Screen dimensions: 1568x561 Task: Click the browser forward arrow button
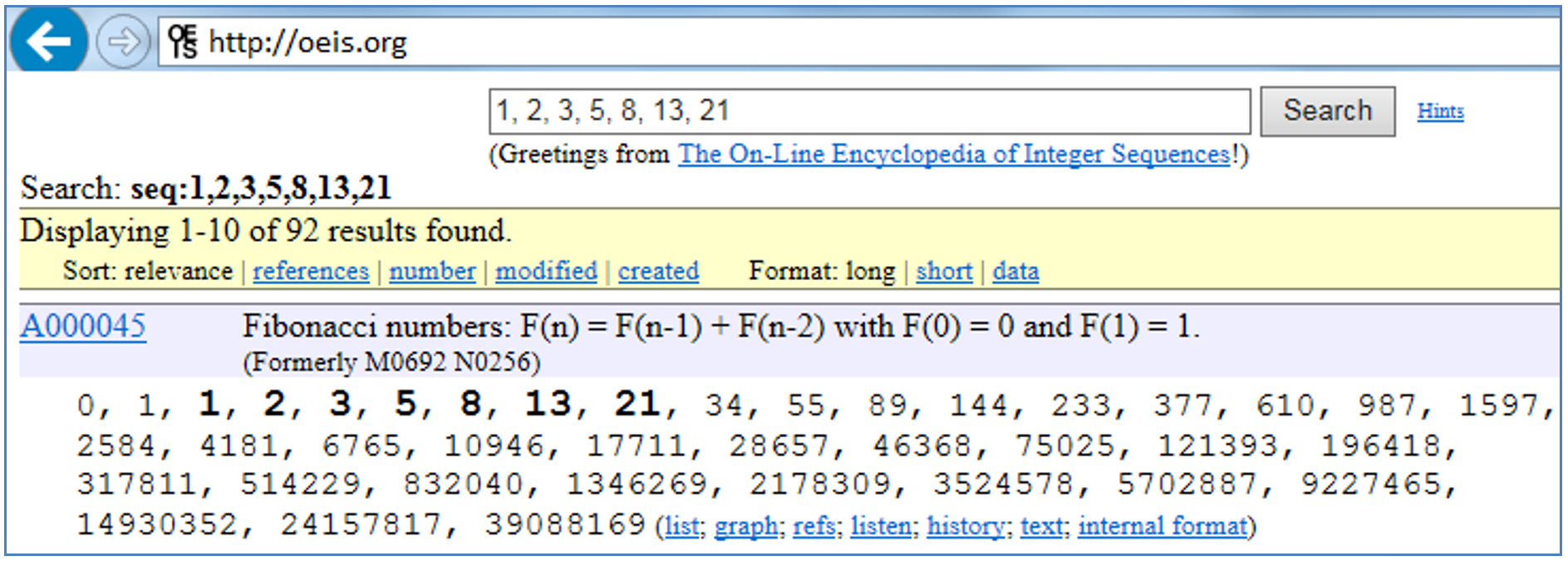pos(123,41)
